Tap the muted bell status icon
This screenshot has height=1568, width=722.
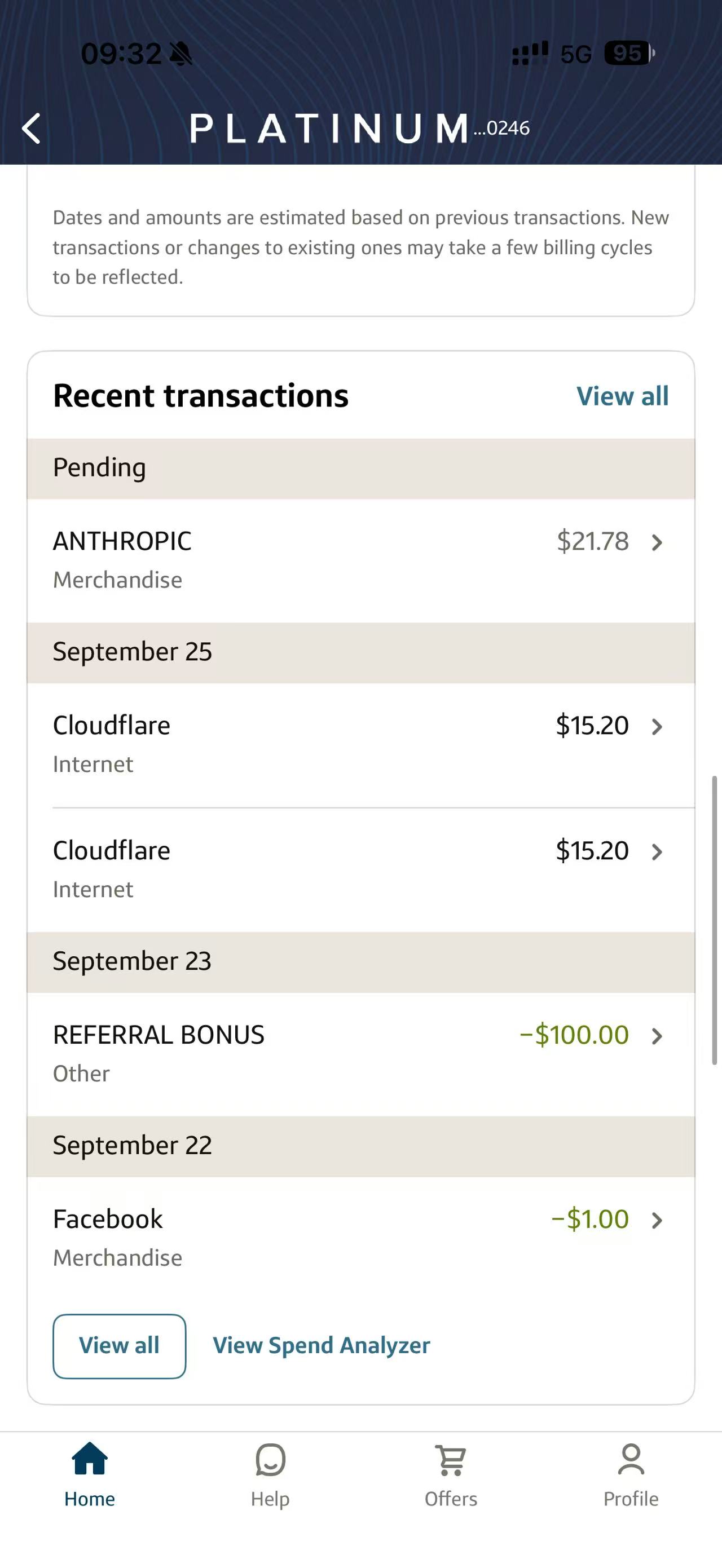click(181, 54)
